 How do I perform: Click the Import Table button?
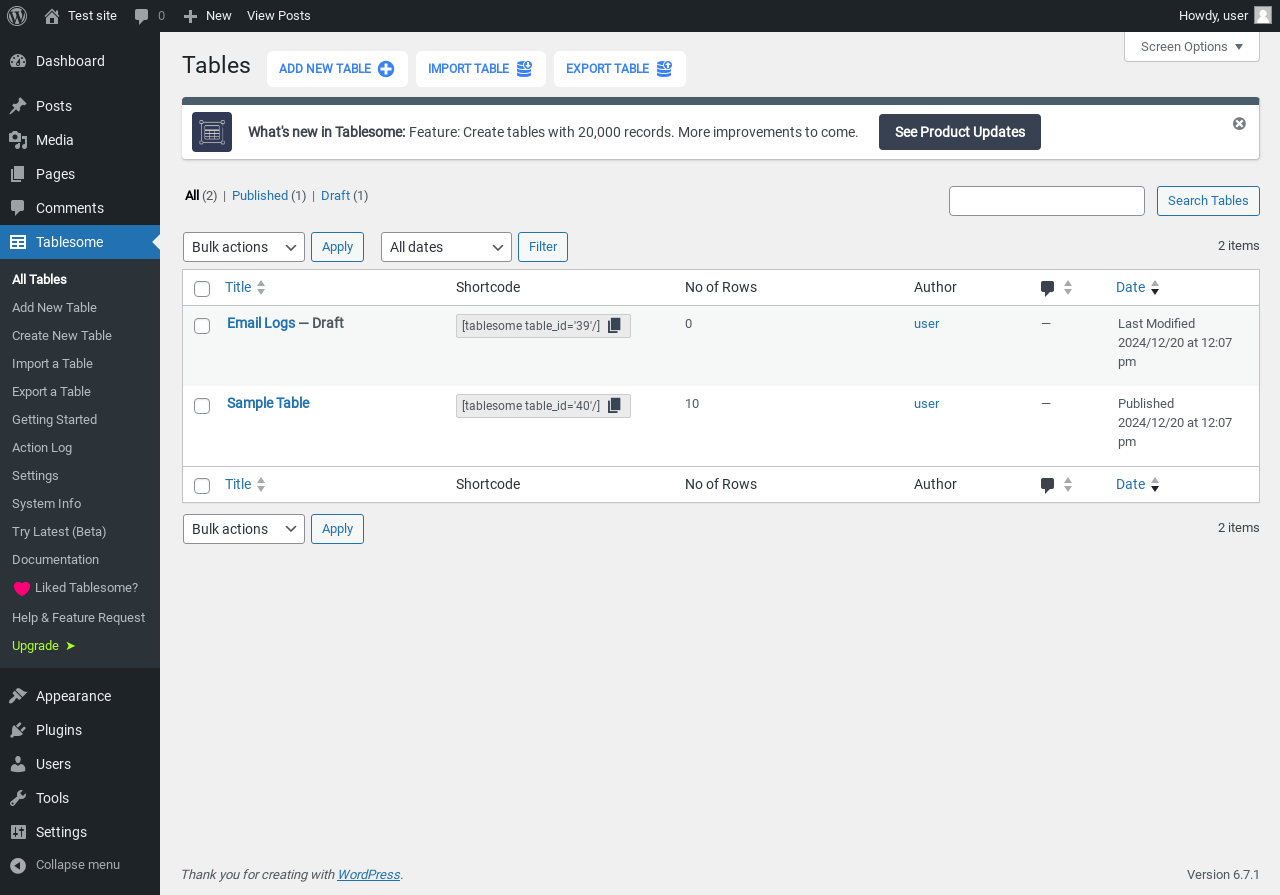click(x=481, y=69)
